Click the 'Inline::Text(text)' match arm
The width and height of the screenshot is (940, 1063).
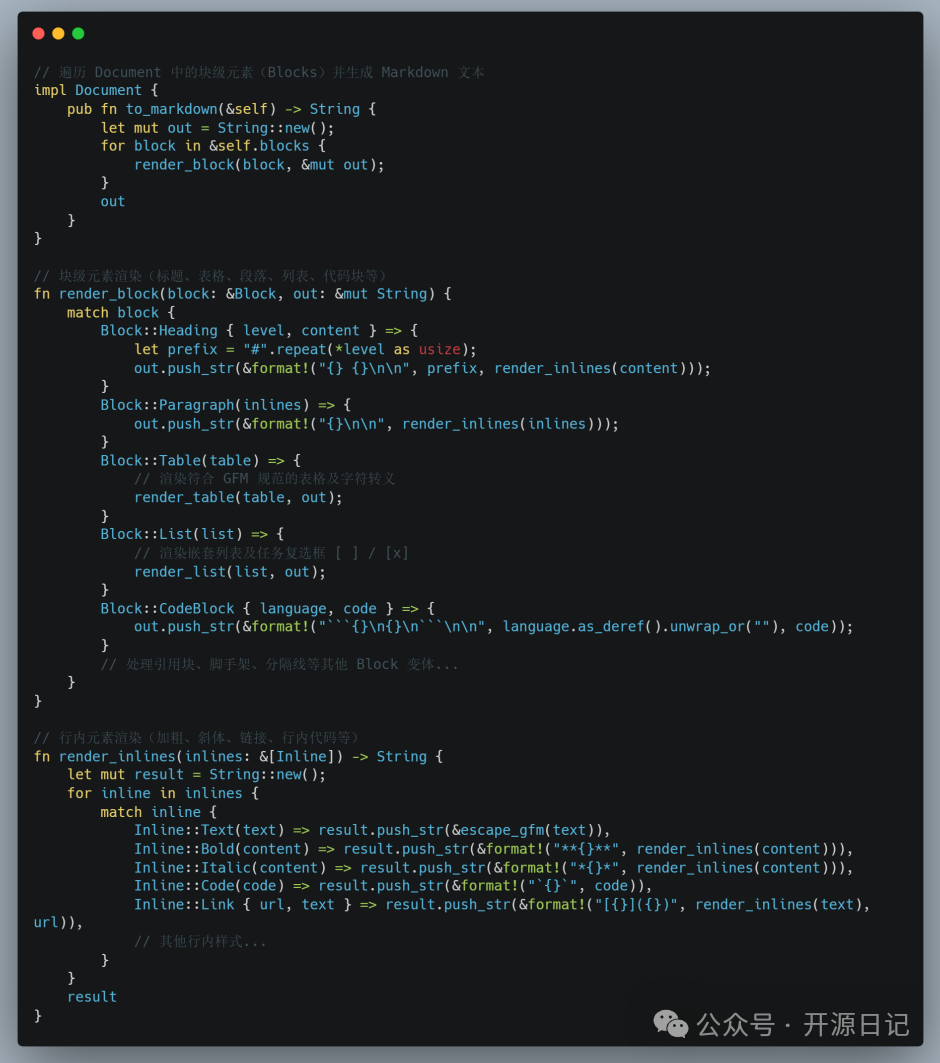pyautogui.click(x=372, y=830)
